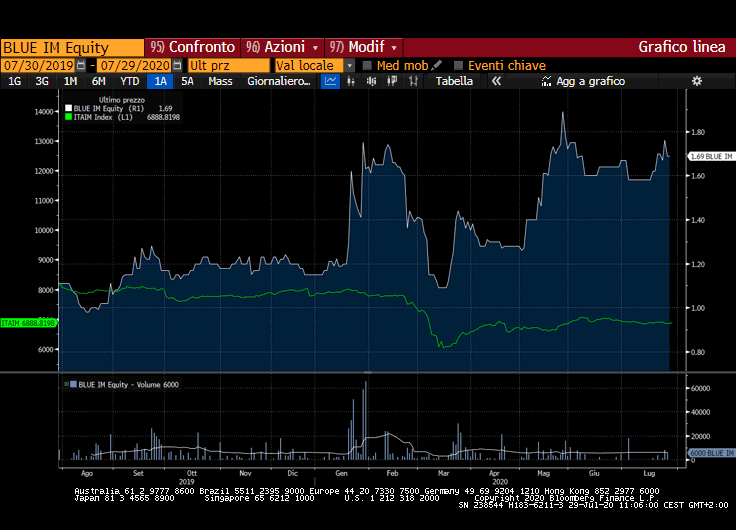This screenshot has width=736, height=530.
Task: Open the end date calendar picker
Action: (179, 65)
